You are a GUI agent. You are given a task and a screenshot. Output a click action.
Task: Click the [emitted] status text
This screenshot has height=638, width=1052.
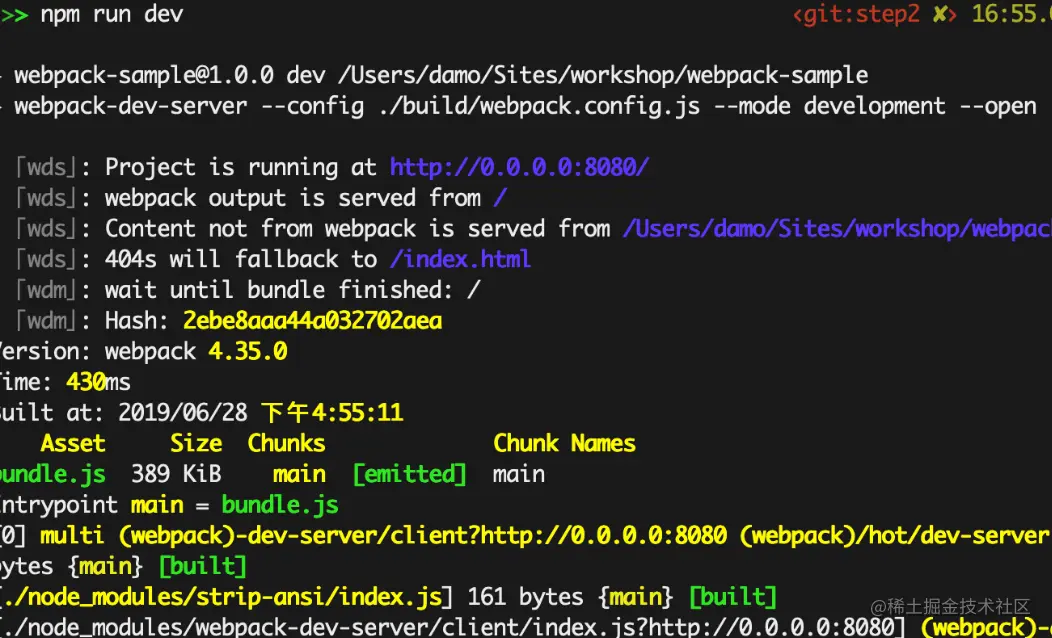click(409, 474)
